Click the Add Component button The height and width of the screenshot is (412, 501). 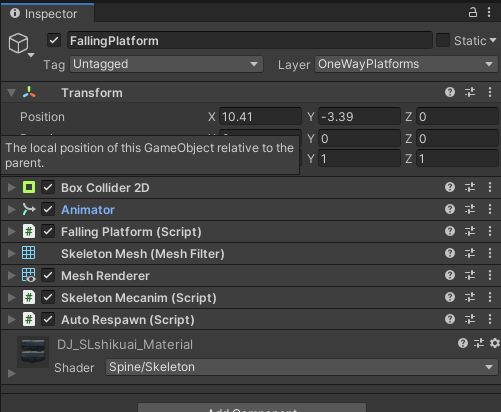[252, 408]
